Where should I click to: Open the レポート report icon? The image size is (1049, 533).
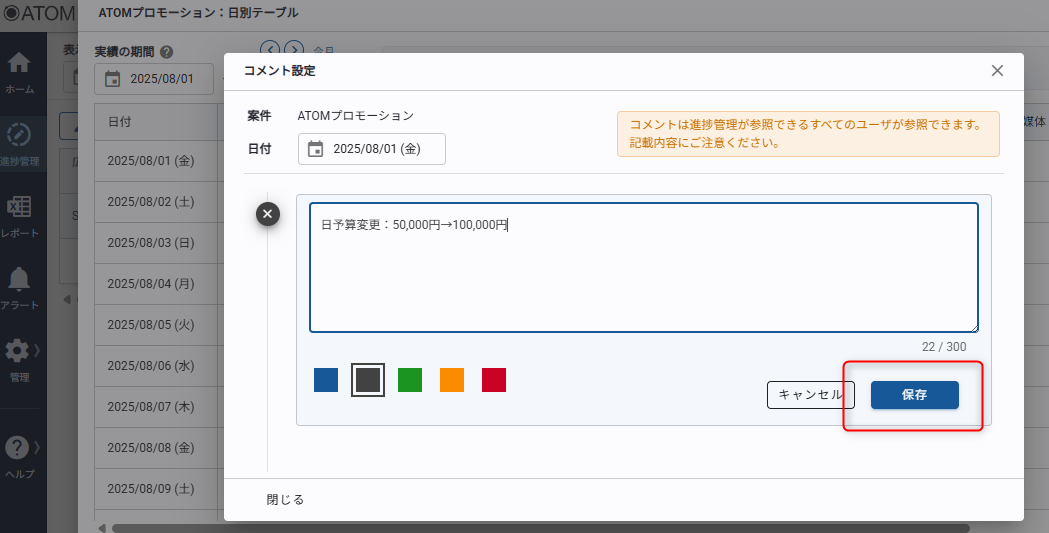click(x=19, y=207)
